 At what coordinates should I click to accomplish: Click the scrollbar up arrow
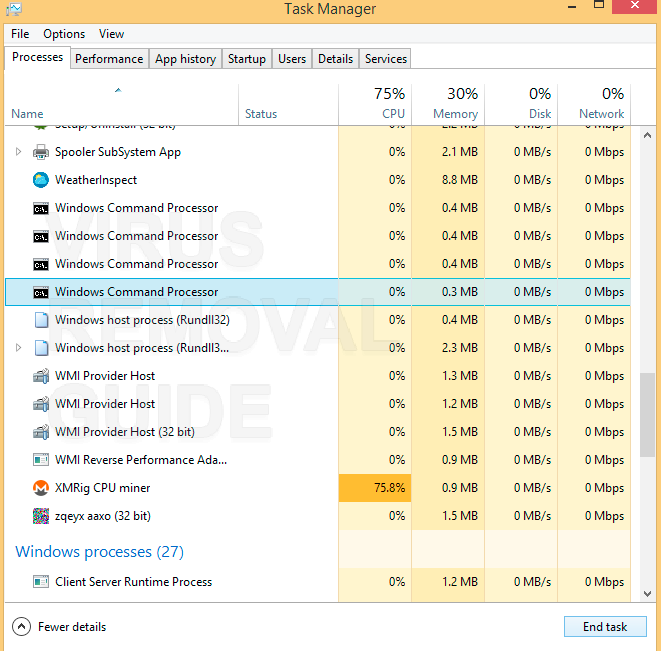click(x=648, y=135)
